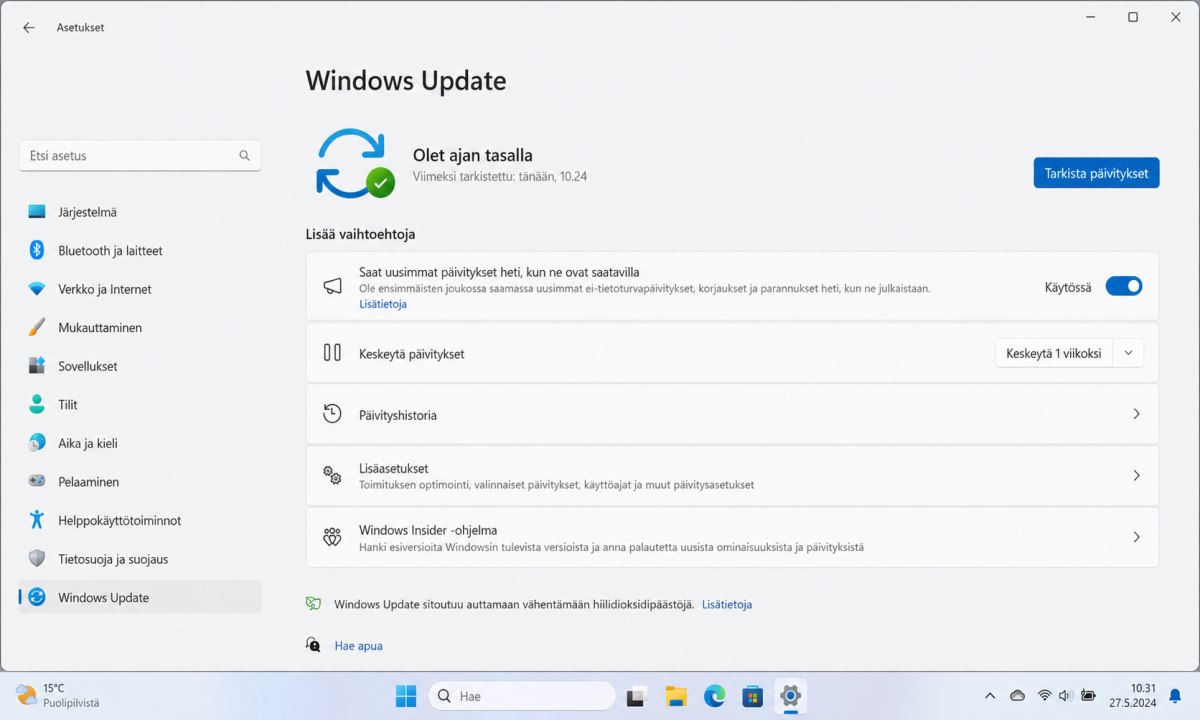Click the Windows Update sidebar sync icon

pyautogui.click(x=37, y=597)
